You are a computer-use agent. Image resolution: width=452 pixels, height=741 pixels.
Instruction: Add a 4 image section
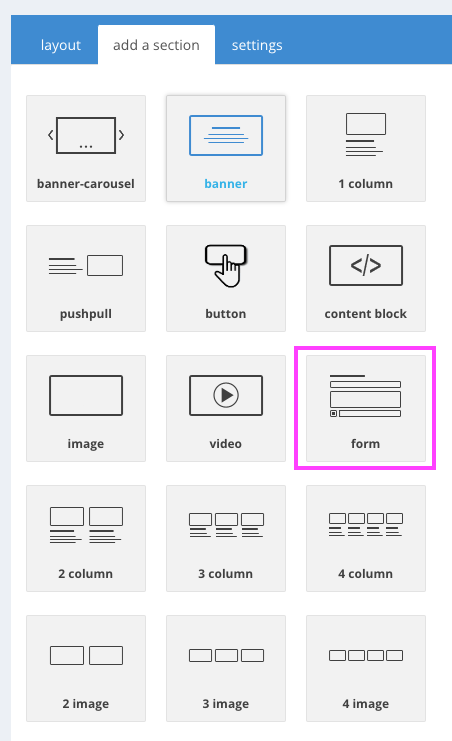click(x=365, y=668)
